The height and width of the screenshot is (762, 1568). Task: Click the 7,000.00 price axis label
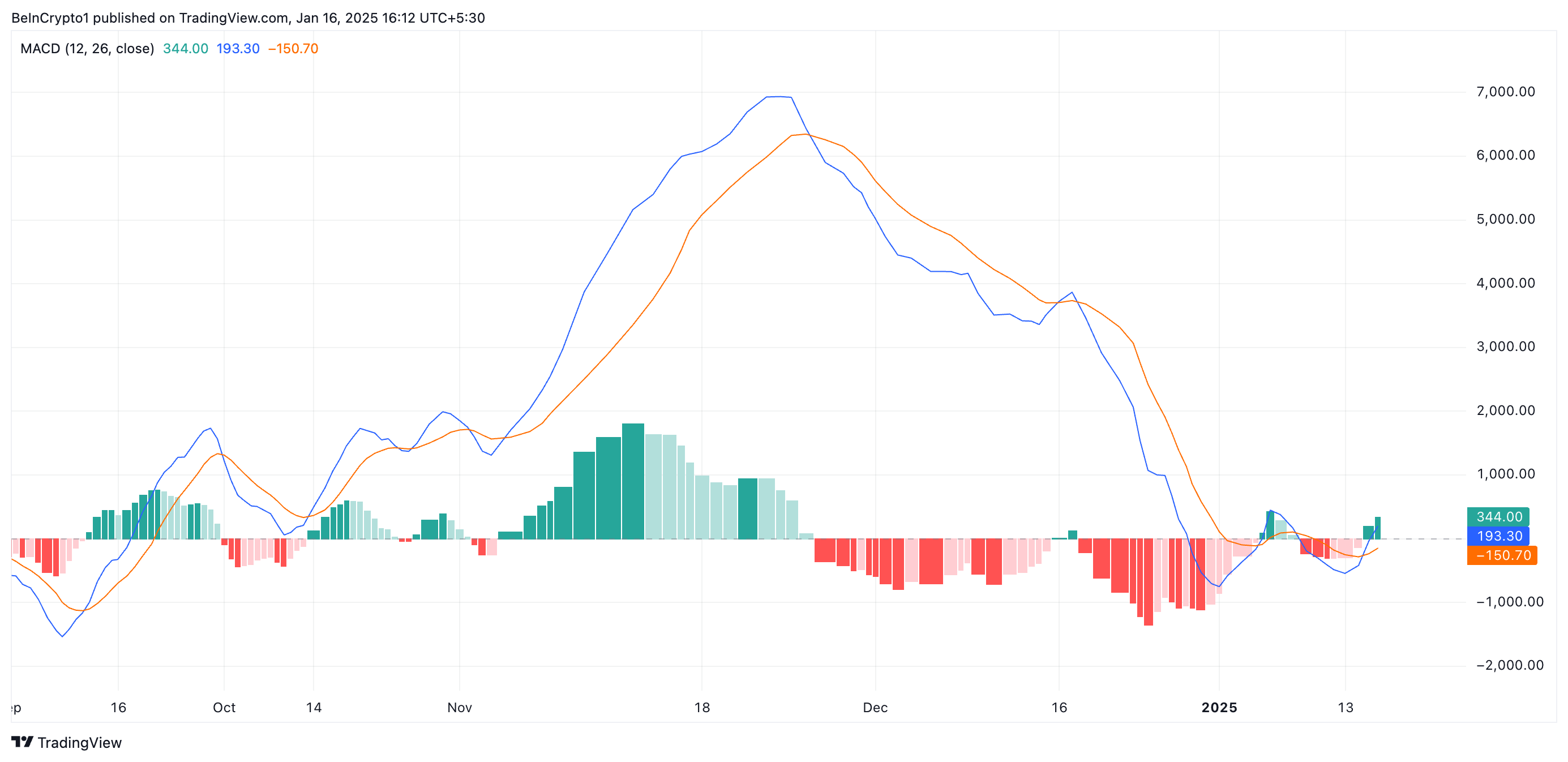click(x=1505, y=92)
